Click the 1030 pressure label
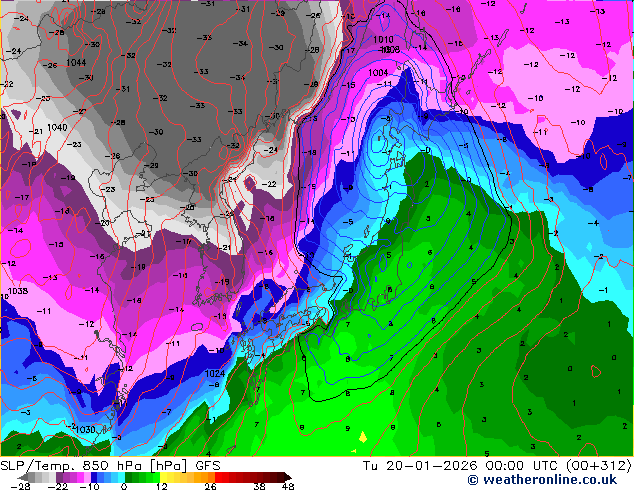 point(85,429)
